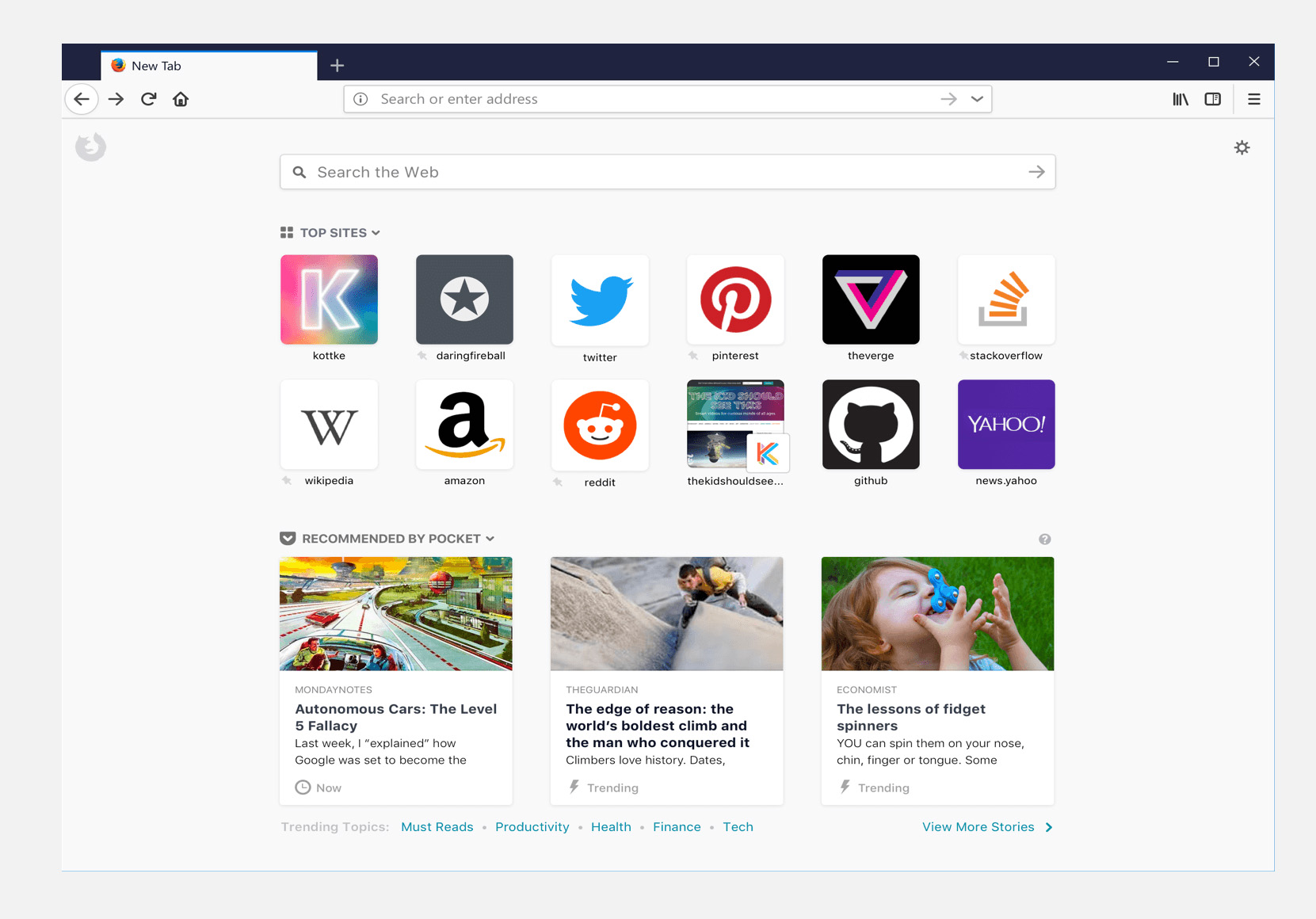Click the arrow in the Search the Web box

pyautogui.click(x=1036, y=172)
